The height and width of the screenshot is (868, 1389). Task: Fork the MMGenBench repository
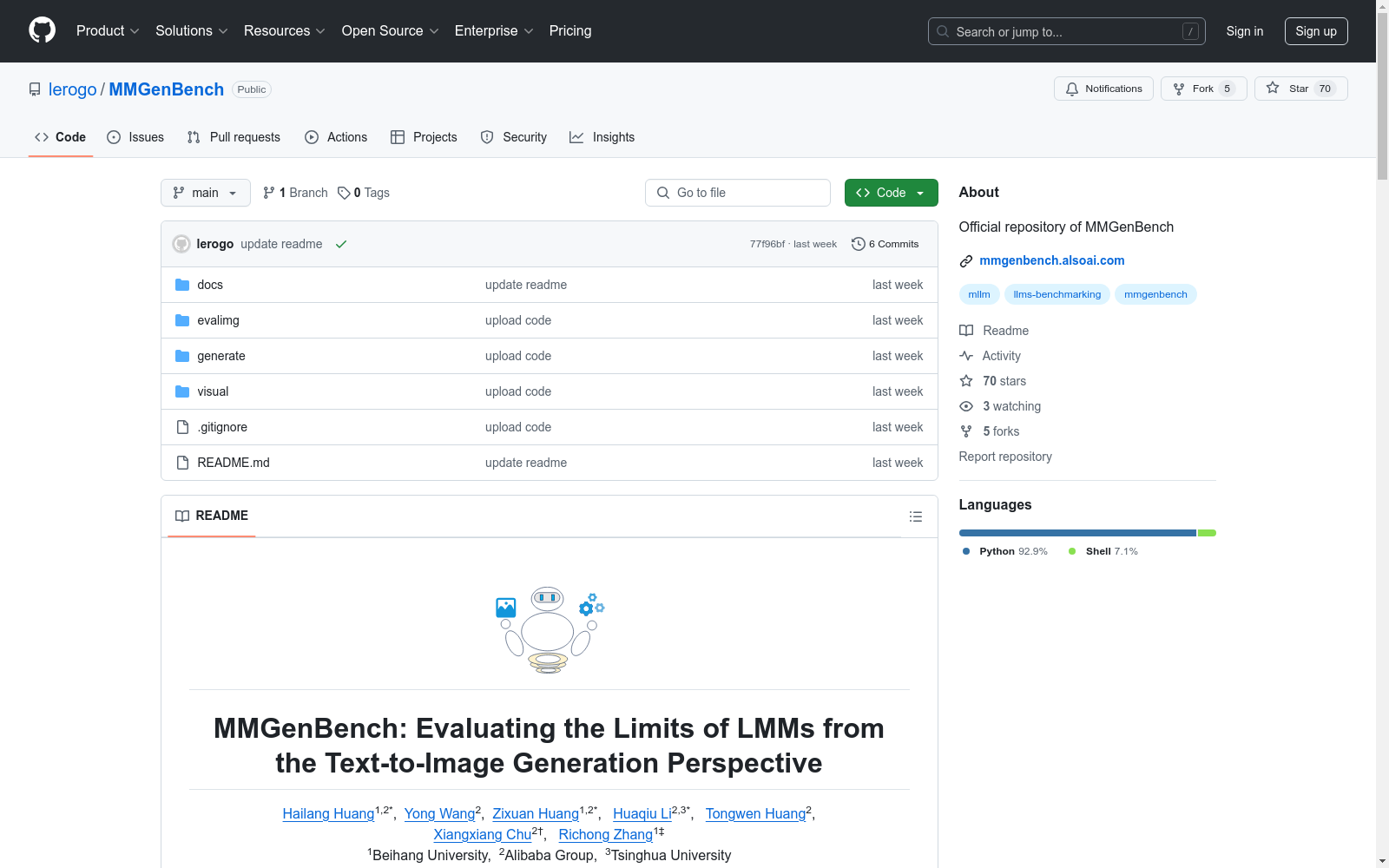coord(1203,89)
